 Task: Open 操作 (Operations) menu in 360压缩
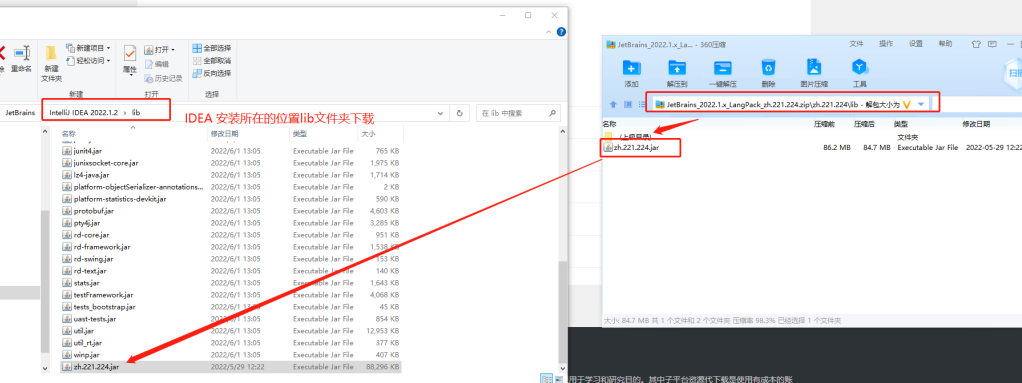click(886, 44)
